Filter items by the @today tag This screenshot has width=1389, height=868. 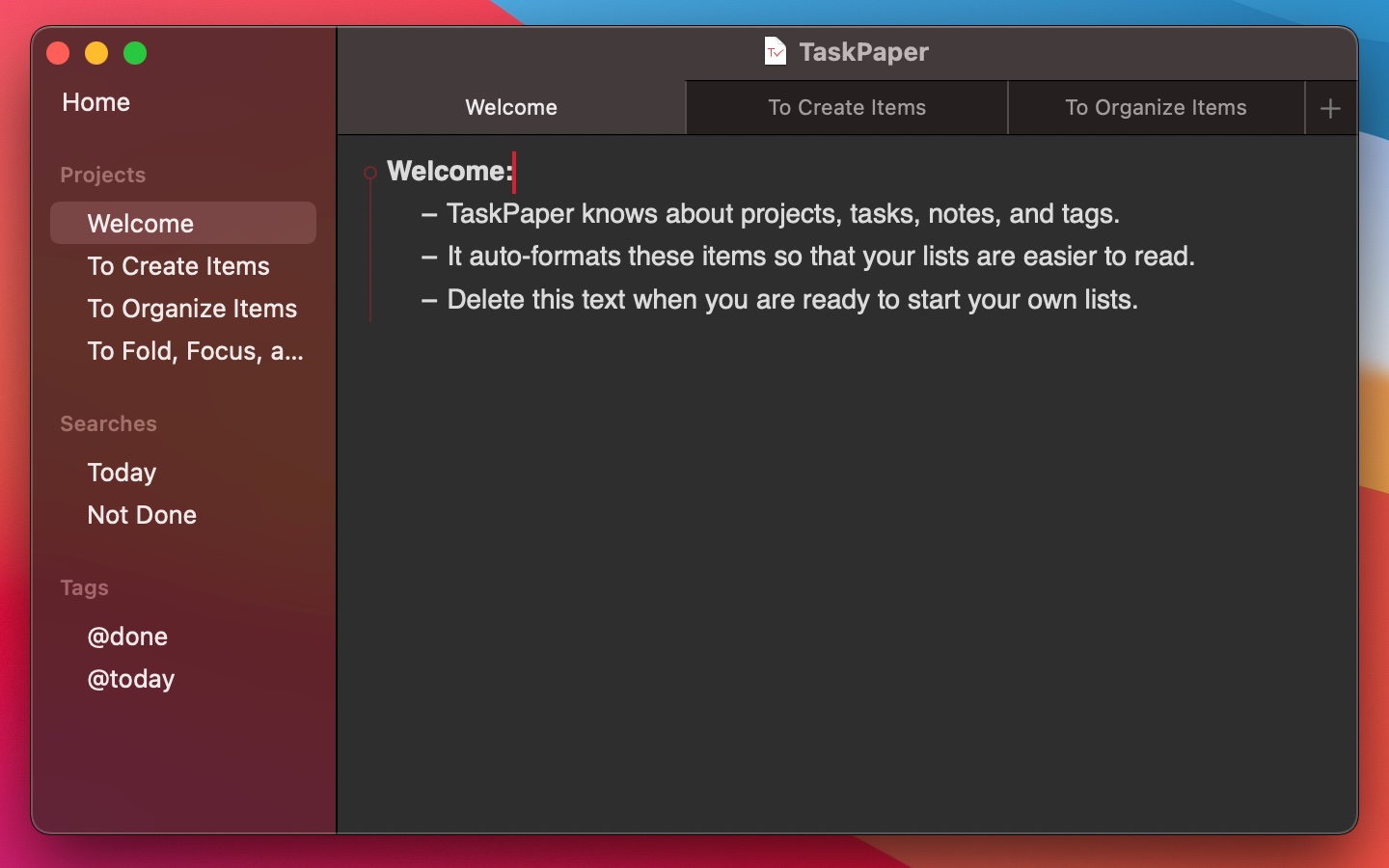point(130,679)
